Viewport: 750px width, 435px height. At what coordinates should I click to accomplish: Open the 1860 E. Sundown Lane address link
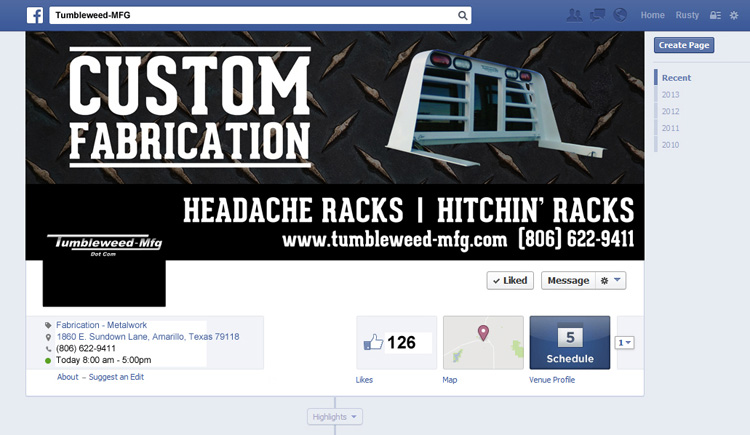[x=148, y=337]
